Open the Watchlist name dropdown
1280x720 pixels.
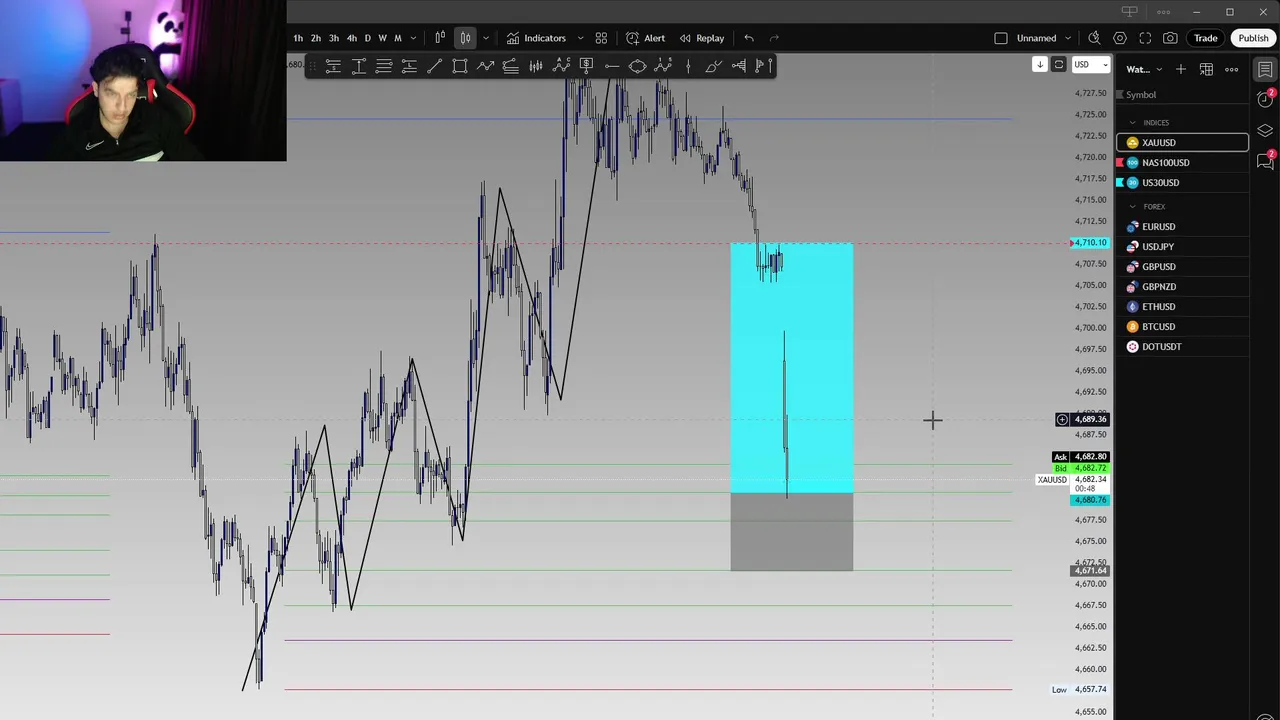click(x=1143, y=69)
